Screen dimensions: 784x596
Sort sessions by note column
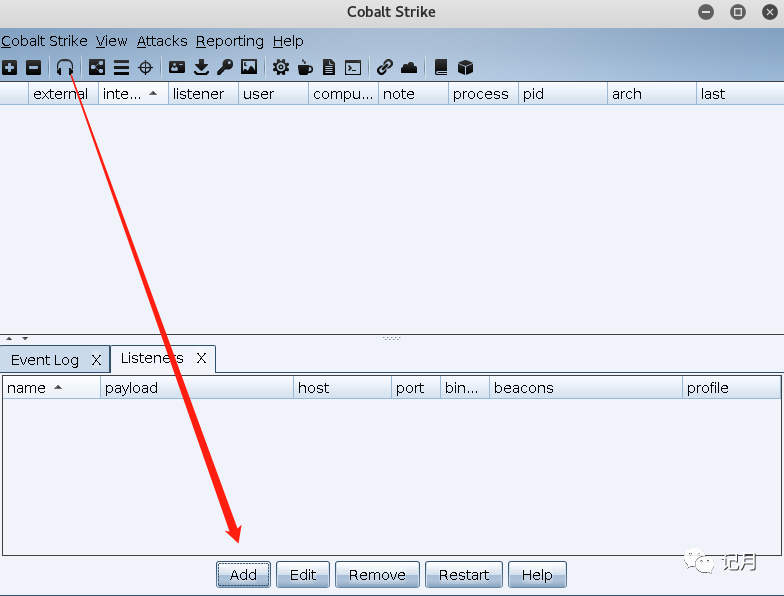(413, 94)
